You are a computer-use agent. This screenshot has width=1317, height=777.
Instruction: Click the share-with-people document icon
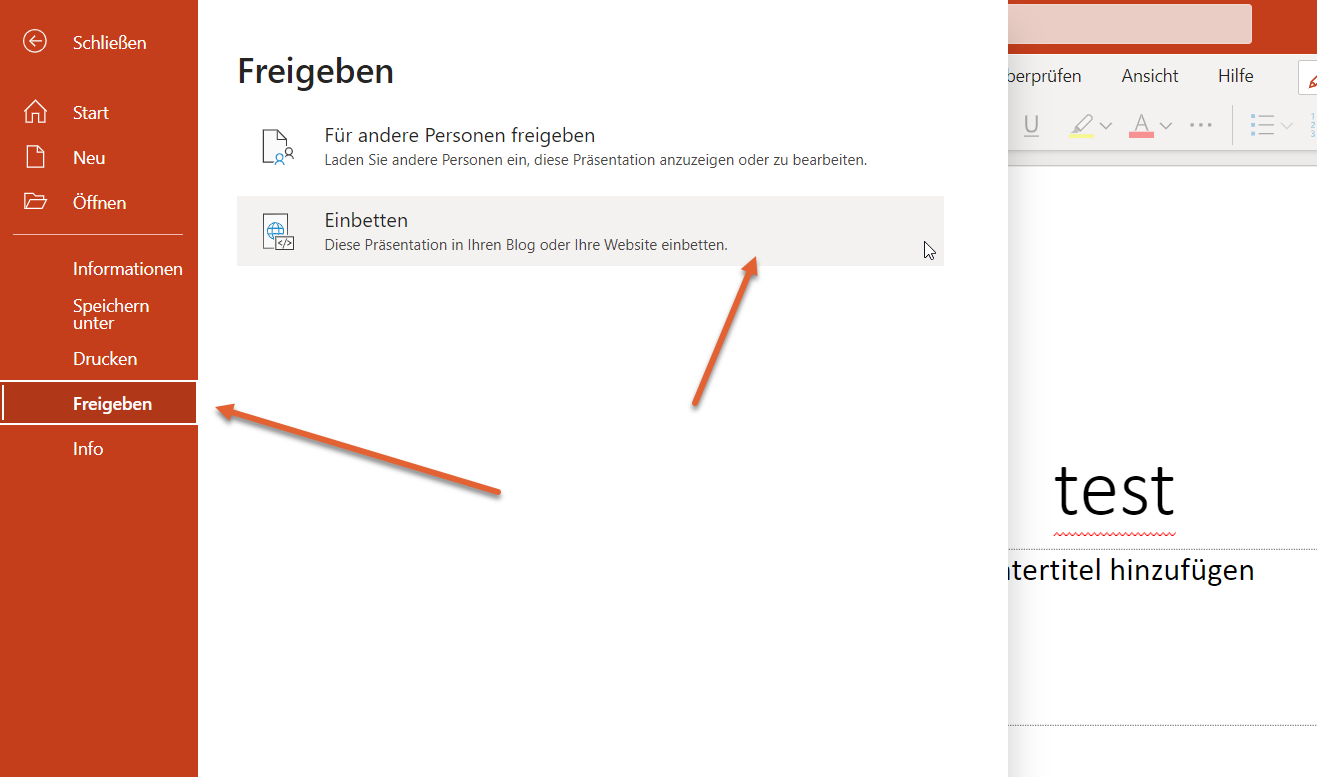click(x=277, y=146)
